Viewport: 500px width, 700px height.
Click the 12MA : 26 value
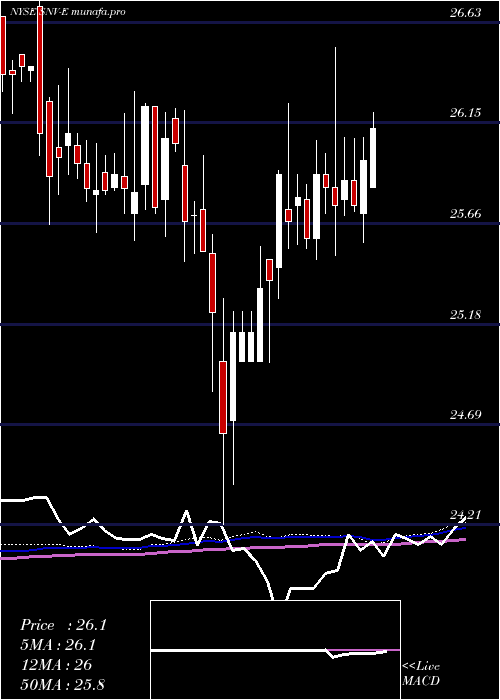56,665
